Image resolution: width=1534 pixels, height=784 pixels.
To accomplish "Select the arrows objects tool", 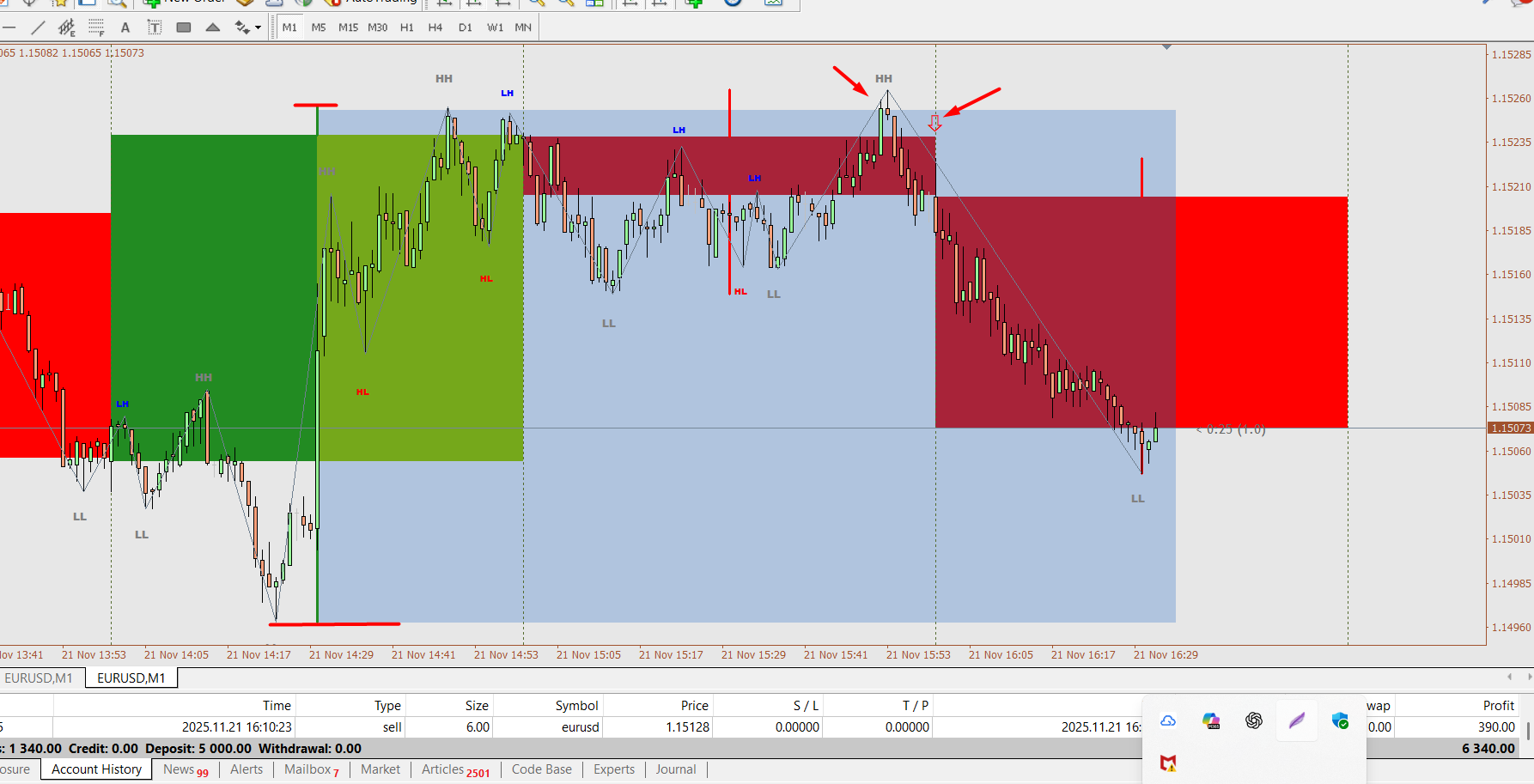I will [241, 27].
